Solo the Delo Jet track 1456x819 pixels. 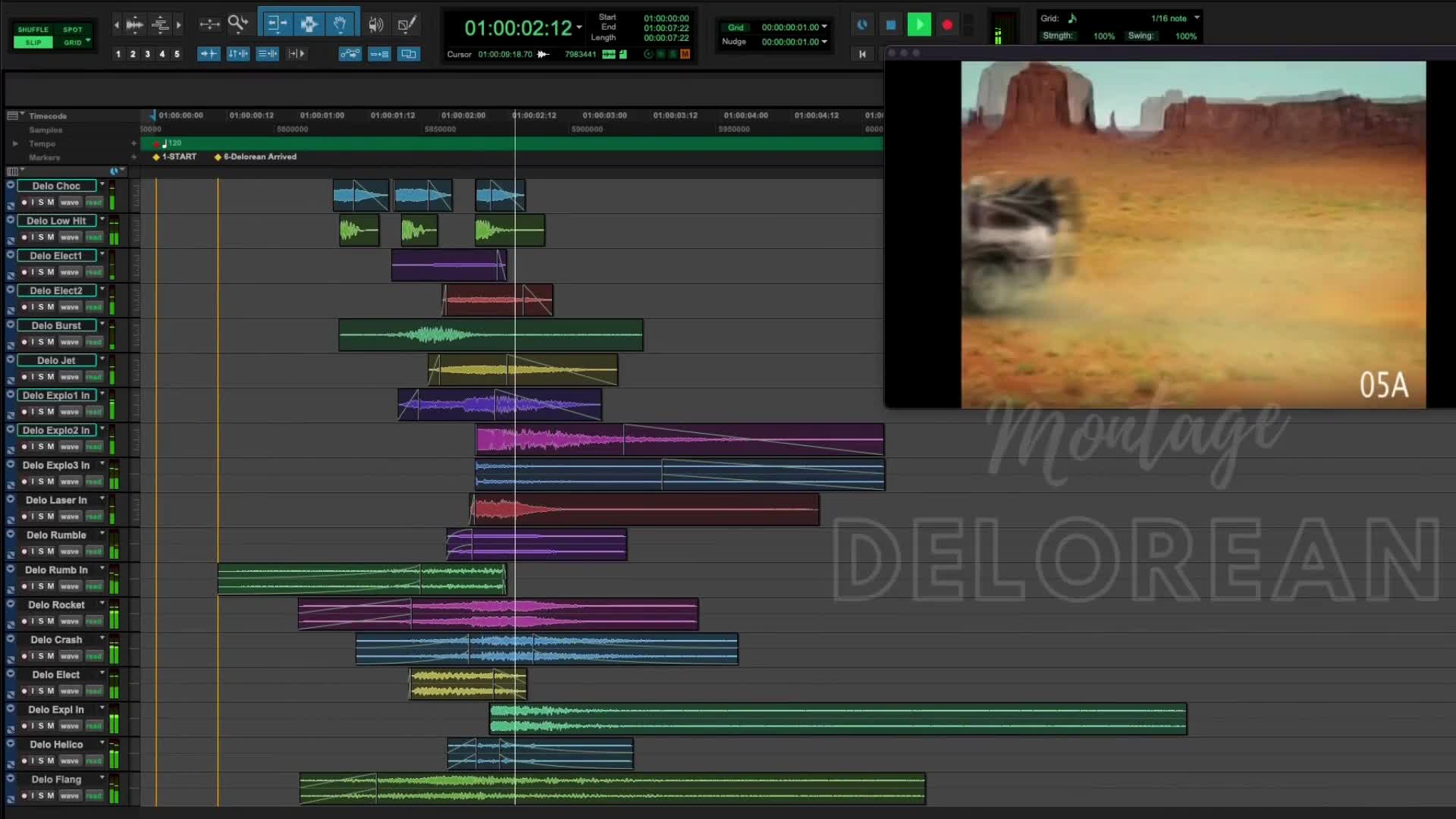[41, 377]
